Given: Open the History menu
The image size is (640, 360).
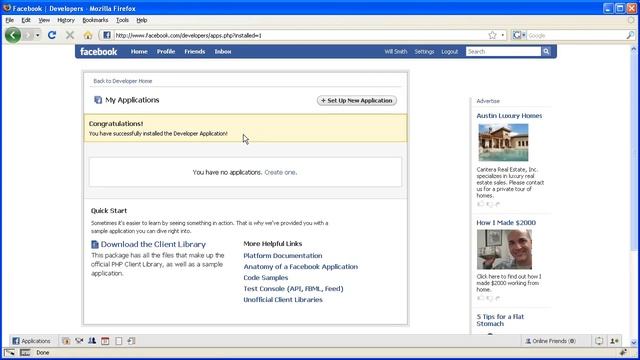Looking at the screenshot, I should coord(66,20).
